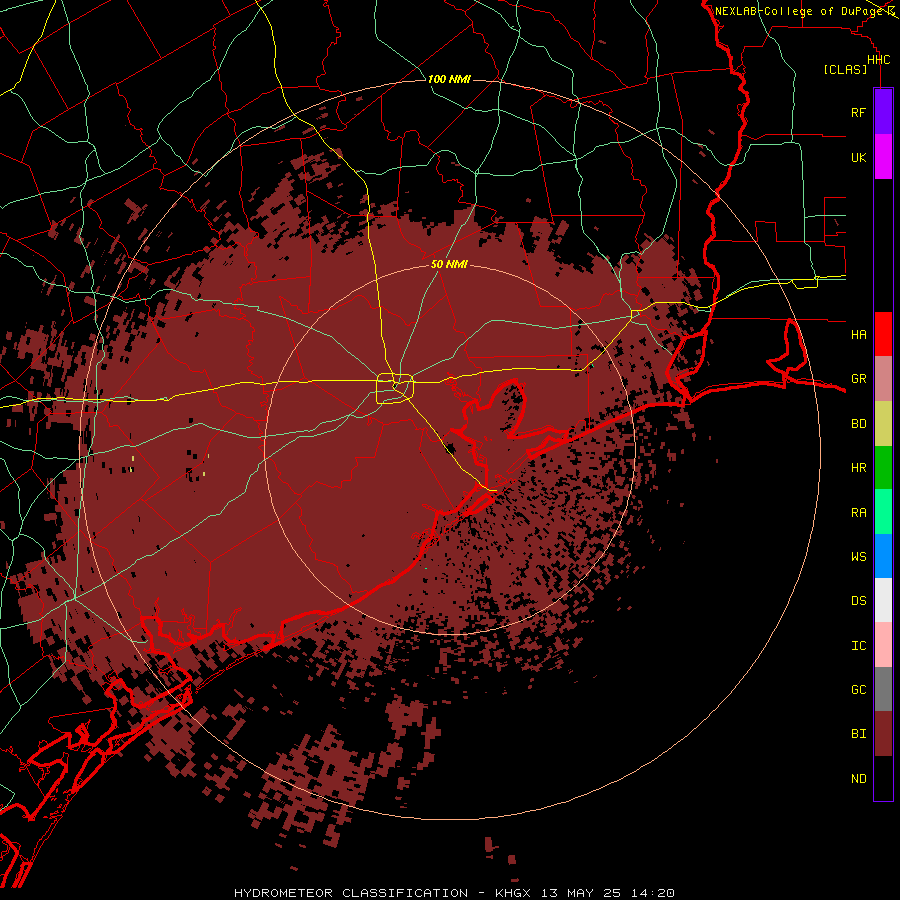Click the GR legend color swatch

pos(883,379)
